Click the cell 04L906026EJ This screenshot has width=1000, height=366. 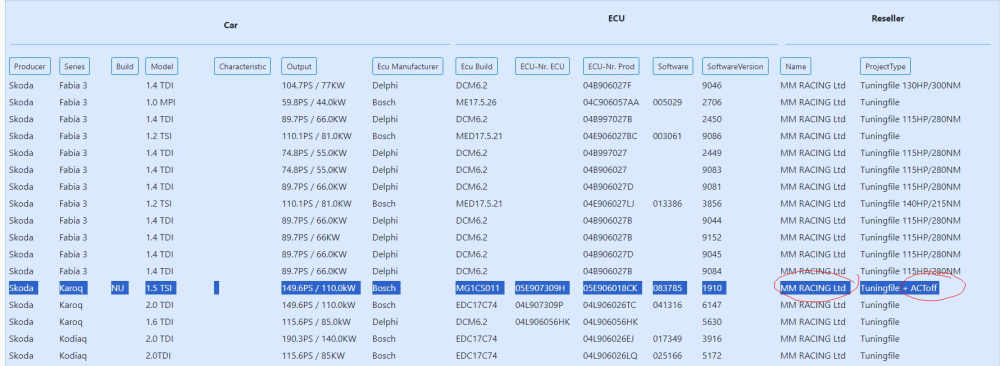click(x=609, y=339)
